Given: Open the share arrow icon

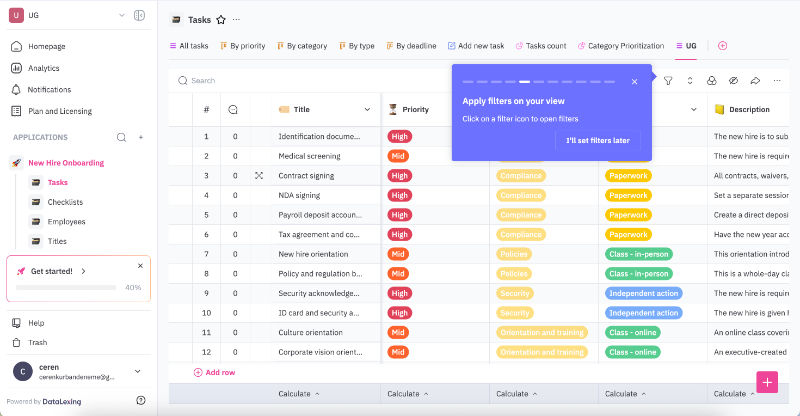Looking at the screenshot, I should coord(755,81).
